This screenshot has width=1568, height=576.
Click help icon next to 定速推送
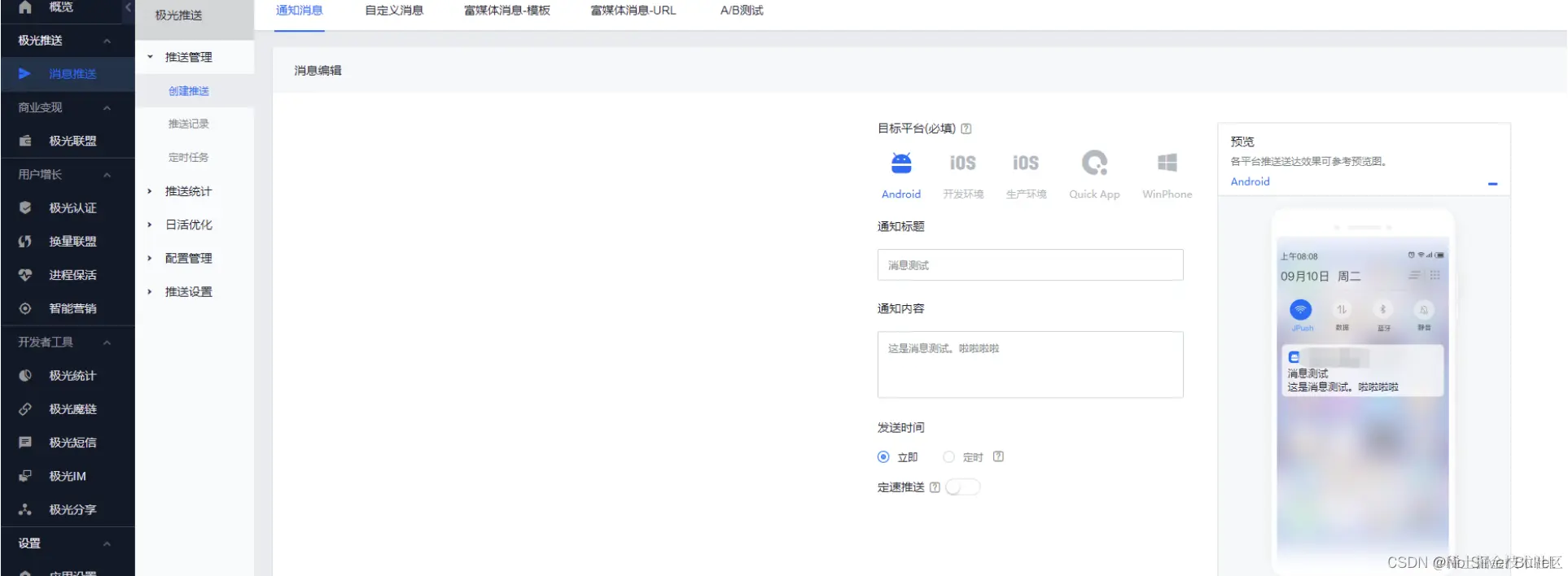[x=935, y=487]
